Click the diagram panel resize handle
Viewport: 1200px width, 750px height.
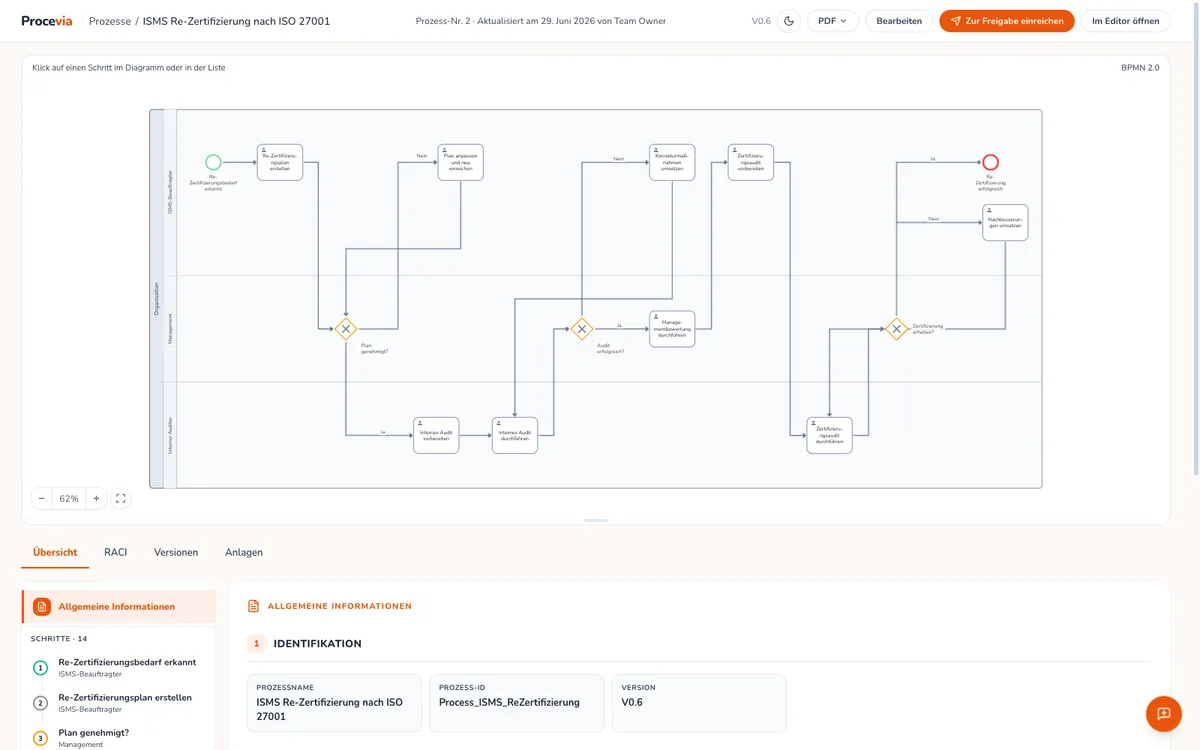point(596,520)
